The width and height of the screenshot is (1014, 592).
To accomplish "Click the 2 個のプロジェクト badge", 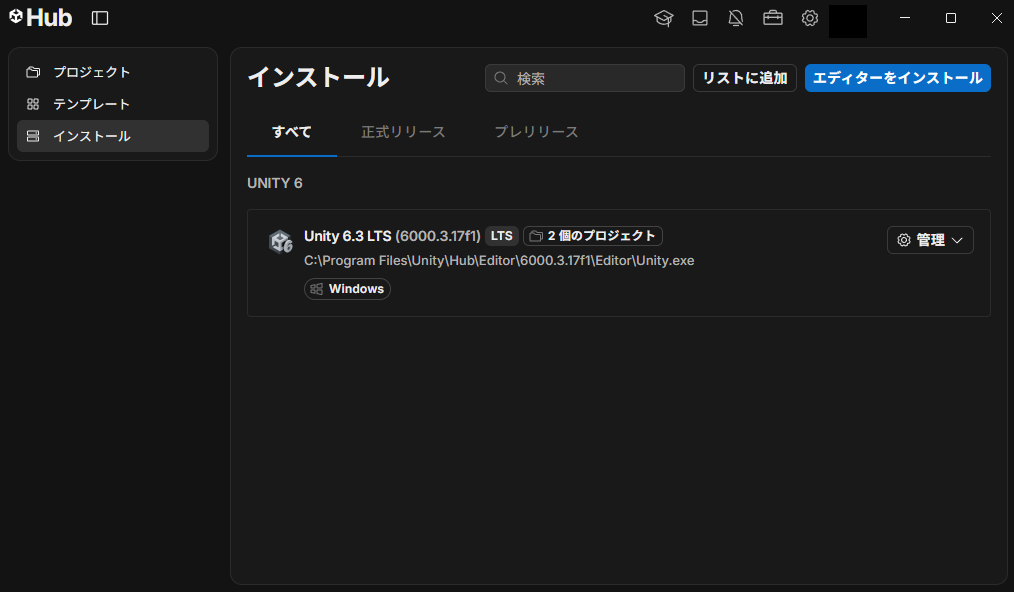I will [593, 236].
